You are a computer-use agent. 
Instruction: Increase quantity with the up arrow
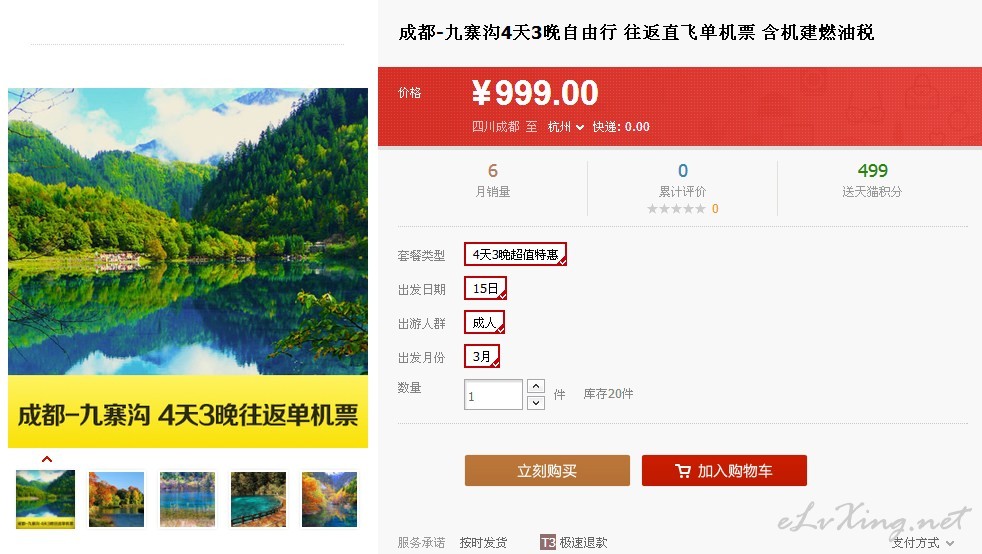coord(536,386)
